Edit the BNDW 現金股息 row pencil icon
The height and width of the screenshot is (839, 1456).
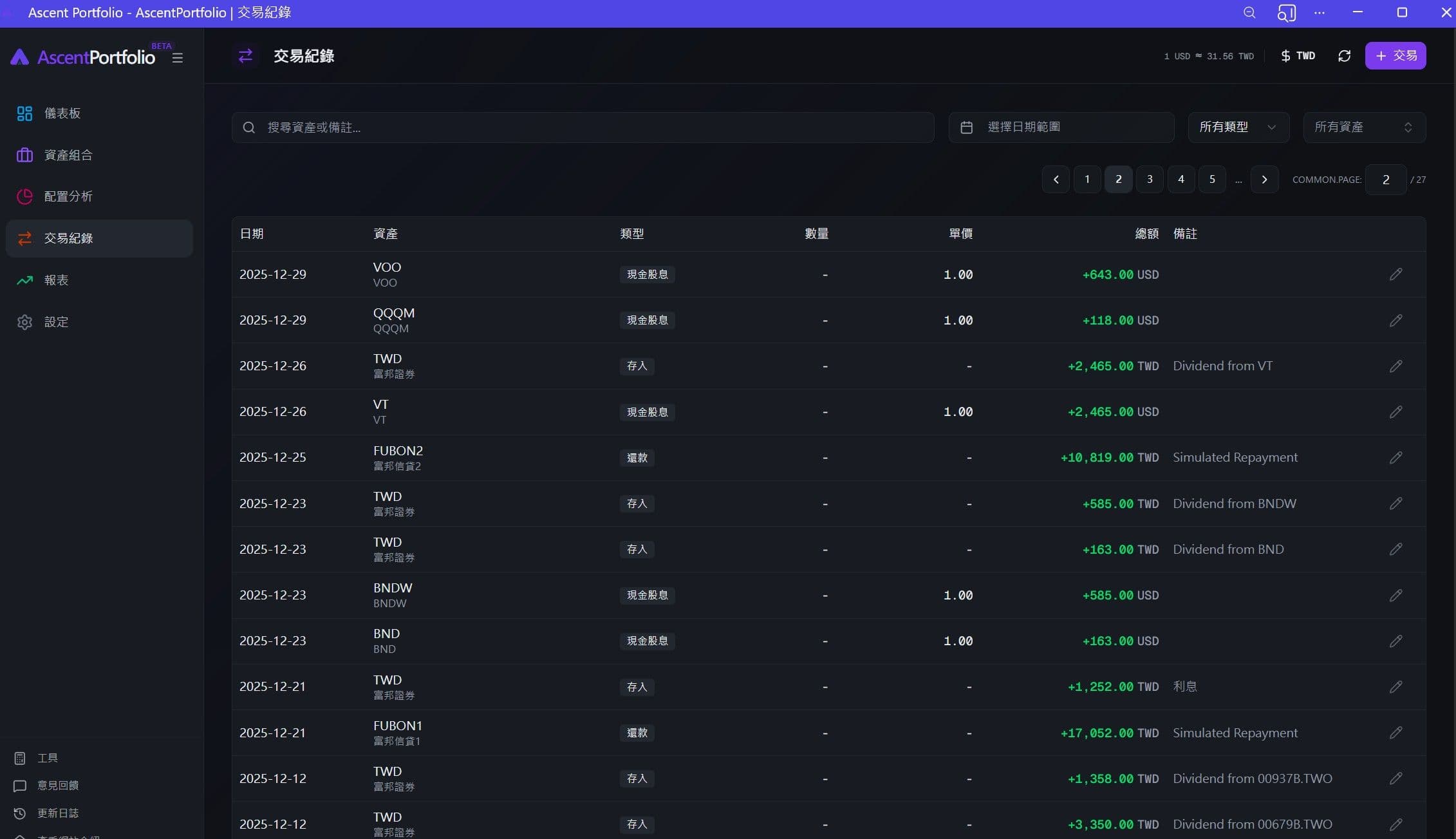[1395, 596]
